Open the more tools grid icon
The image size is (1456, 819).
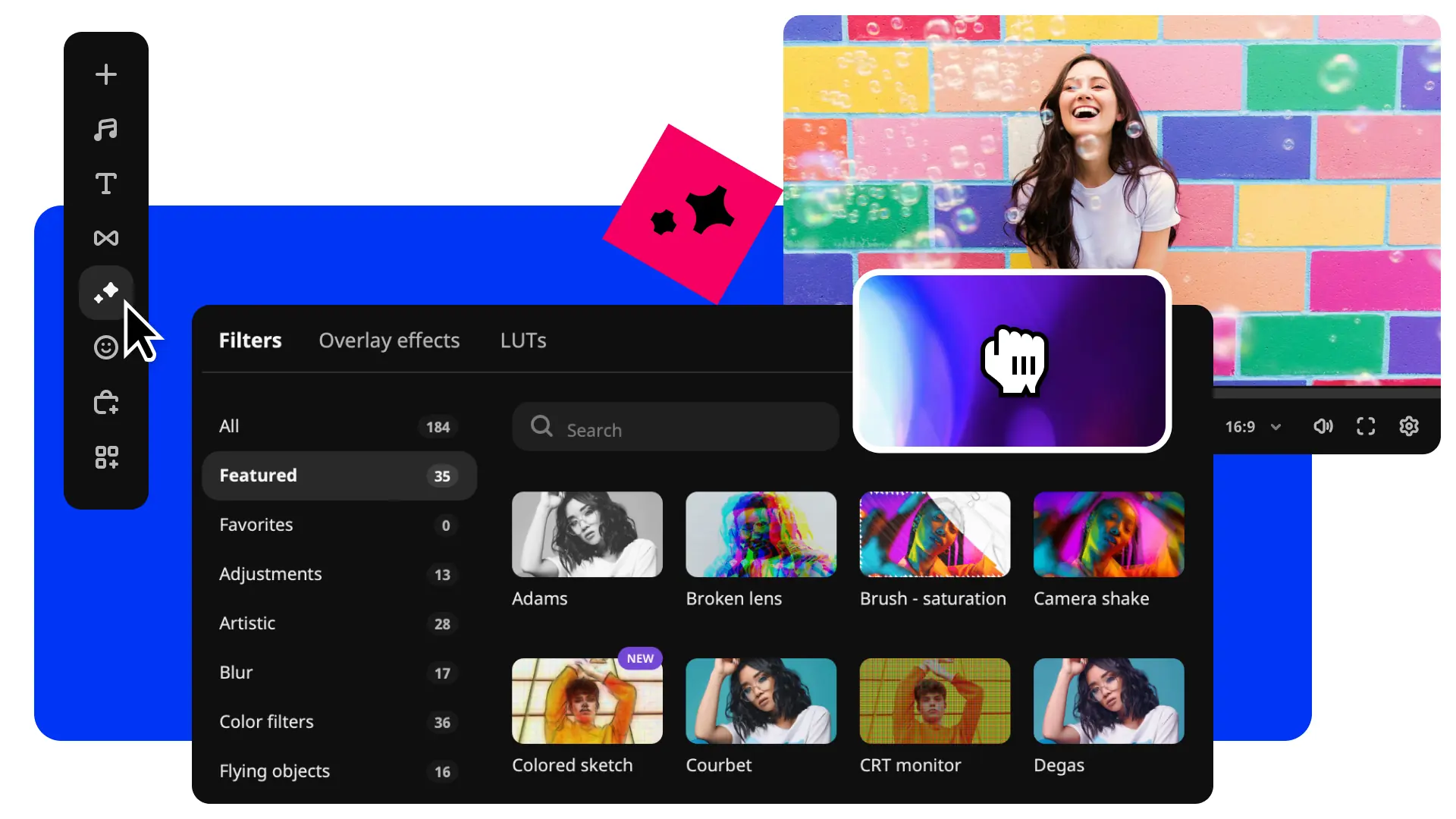click(x=106, y=457)
